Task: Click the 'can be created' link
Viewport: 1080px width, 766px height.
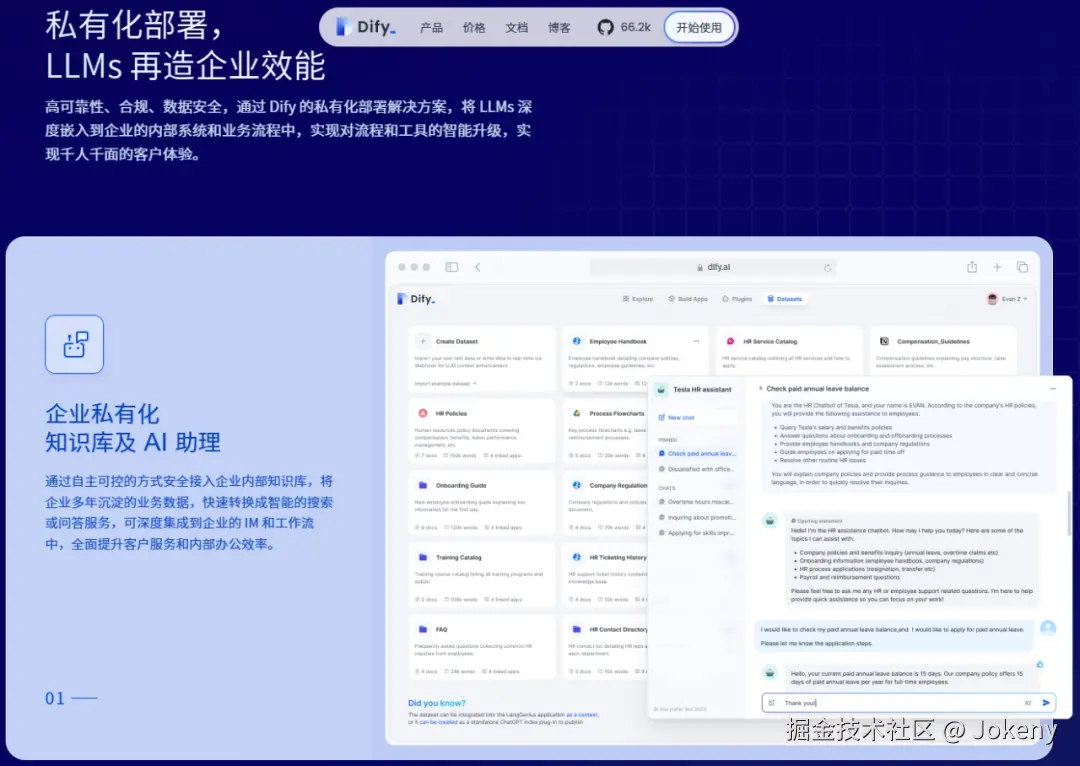Action: pyautogui.click(x=438, y=723)
